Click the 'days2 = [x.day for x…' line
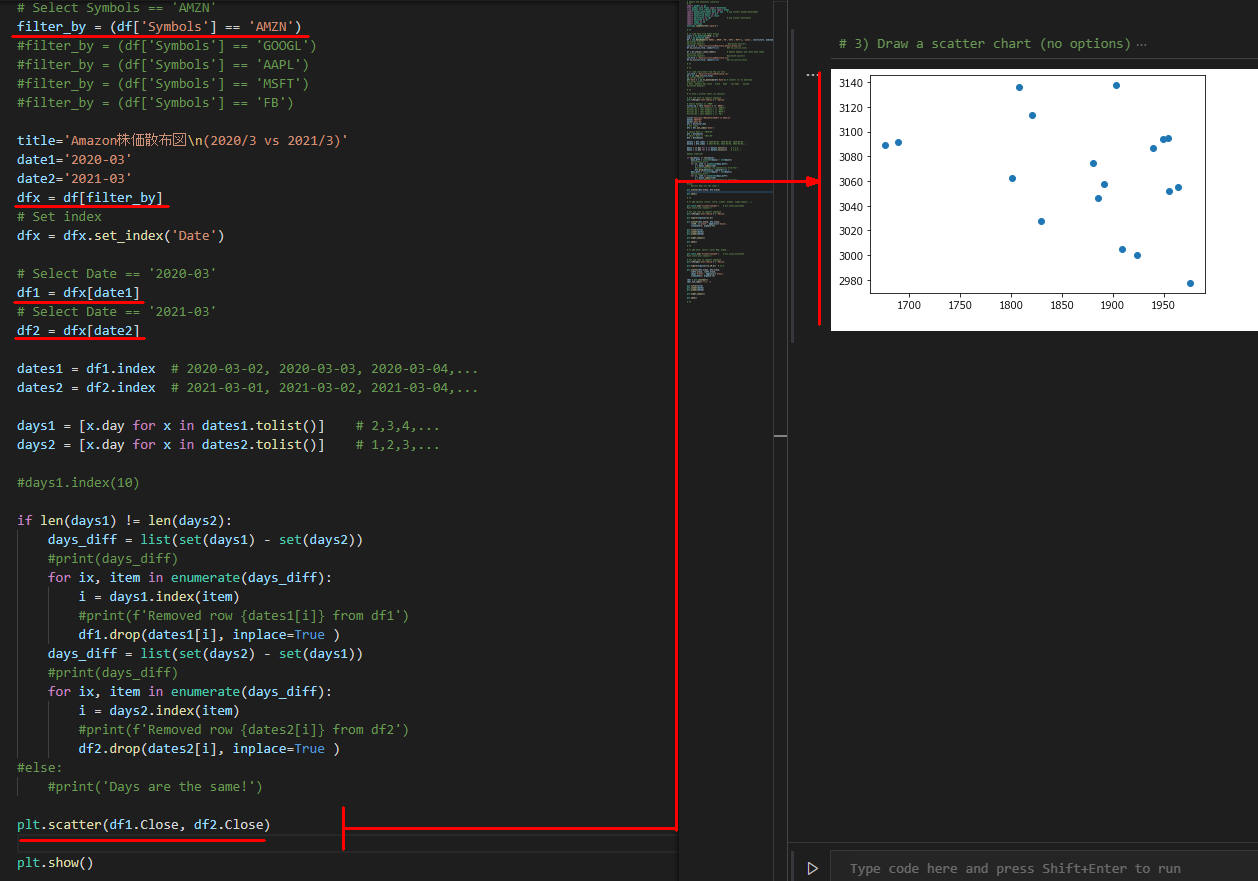This screenshot has width=1258, height=881. point(228,444)
